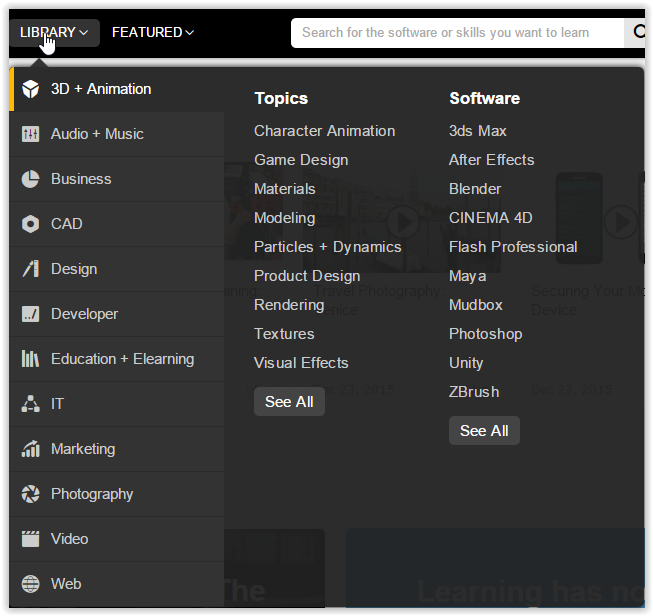The width and height of the screenshot is (653, 616).
Task: Open Particles + Dynamics topic
Action: (x=328, y=247)
